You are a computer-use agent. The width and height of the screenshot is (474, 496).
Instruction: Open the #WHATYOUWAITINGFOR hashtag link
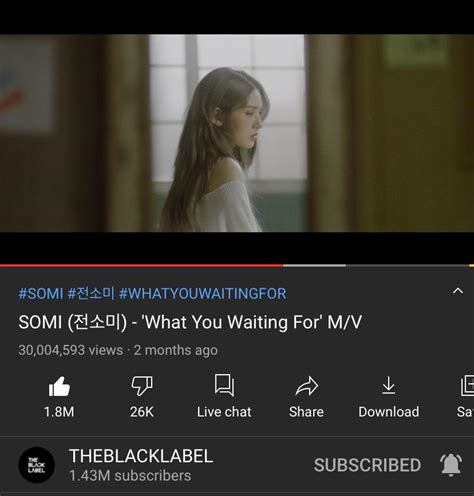[203, 294]
